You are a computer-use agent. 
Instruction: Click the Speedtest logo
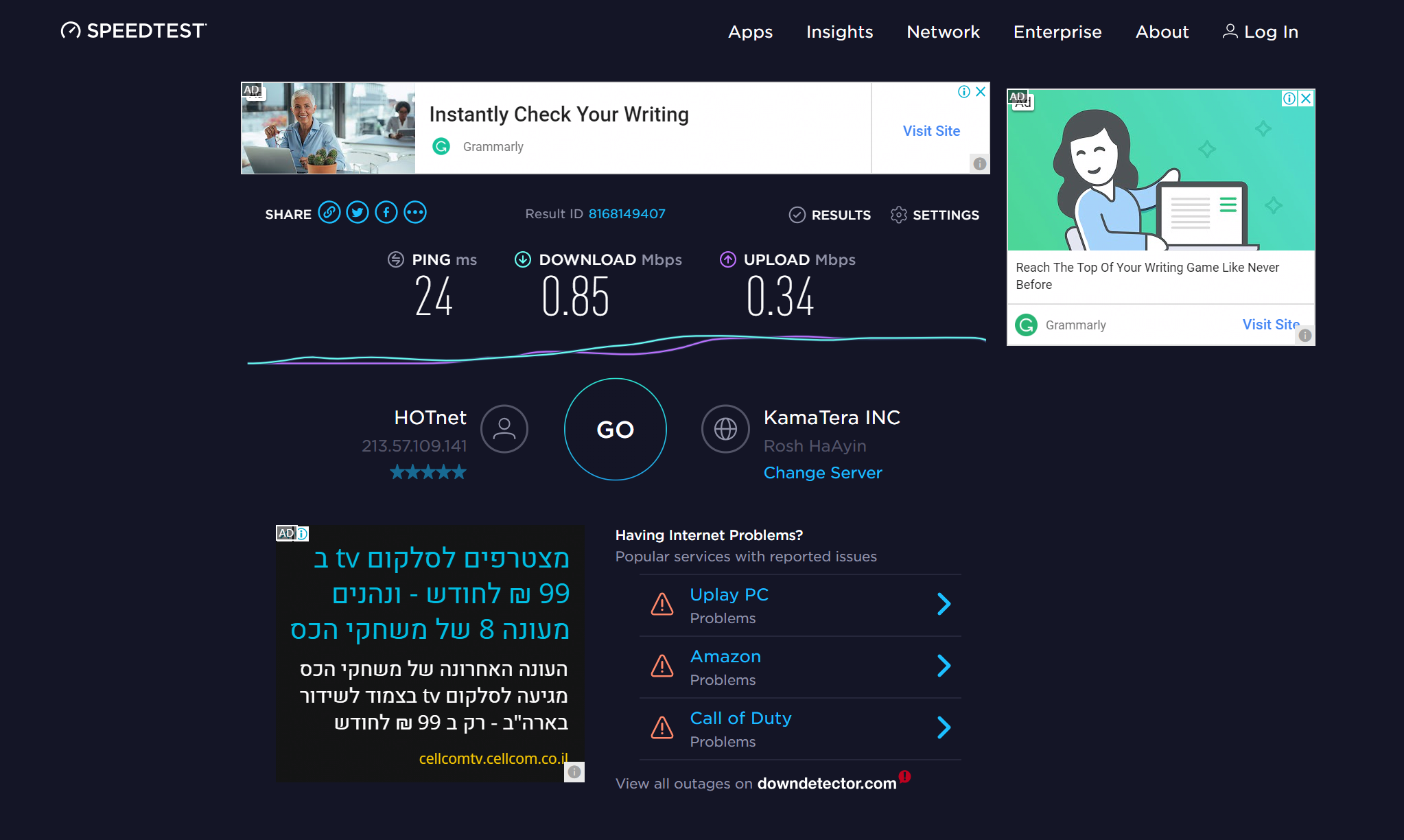tap(134, 31)
